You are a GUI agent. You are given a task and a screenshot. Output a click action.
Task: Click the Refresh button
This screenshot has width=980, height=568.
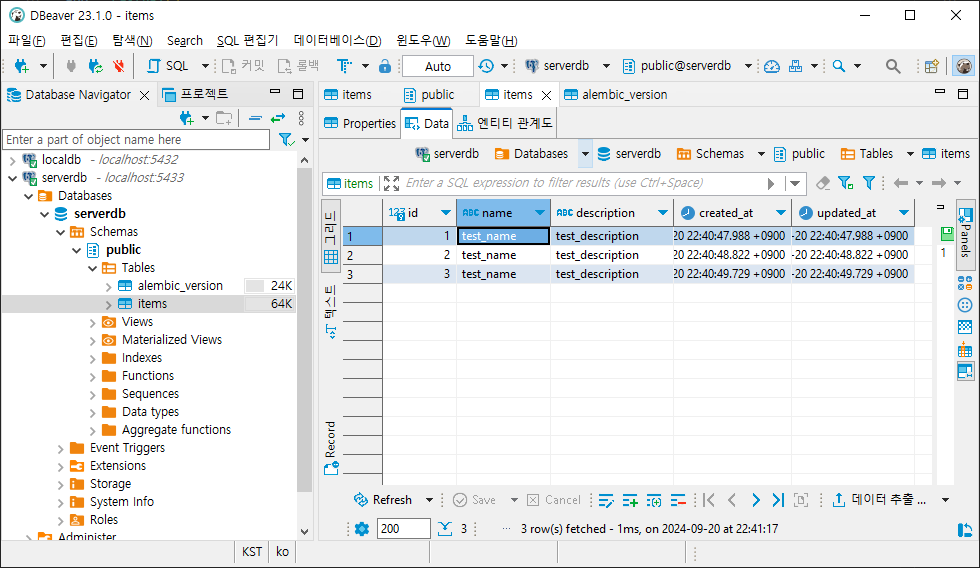click(383, 500)
